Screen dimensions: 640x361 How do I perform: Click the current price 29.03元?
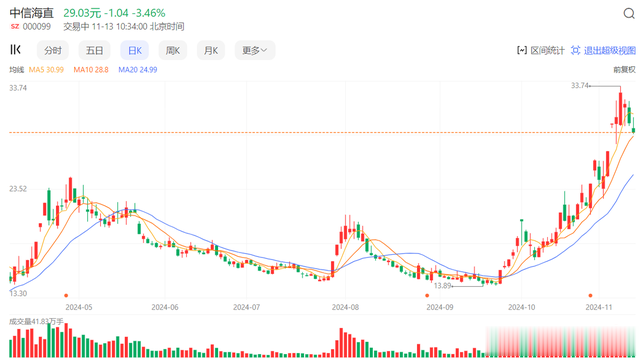tap(82, 13)
